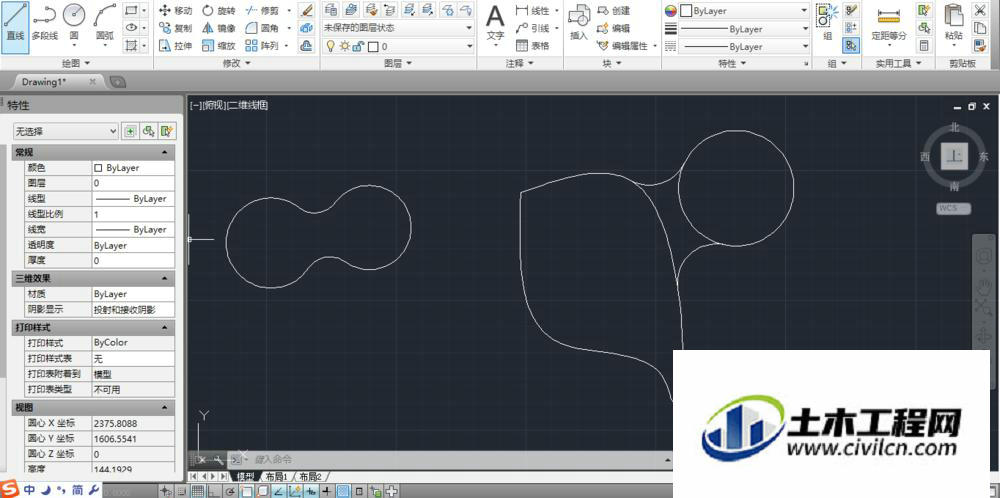1000x498 pixels.
Task: Click the 创建 (Create) block tool
Action: pyautogui.click(x=614, y=10)
